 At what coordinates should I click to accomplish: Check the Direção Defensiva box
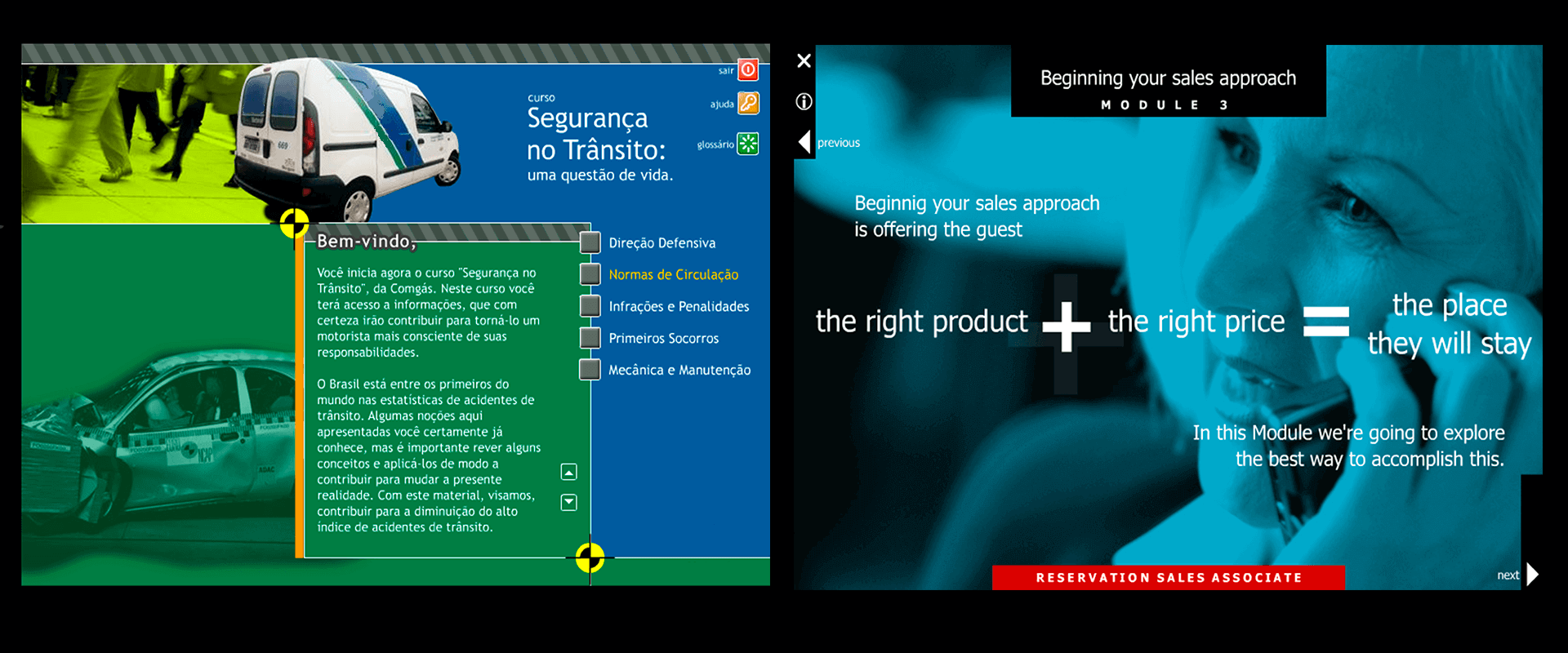590,242
